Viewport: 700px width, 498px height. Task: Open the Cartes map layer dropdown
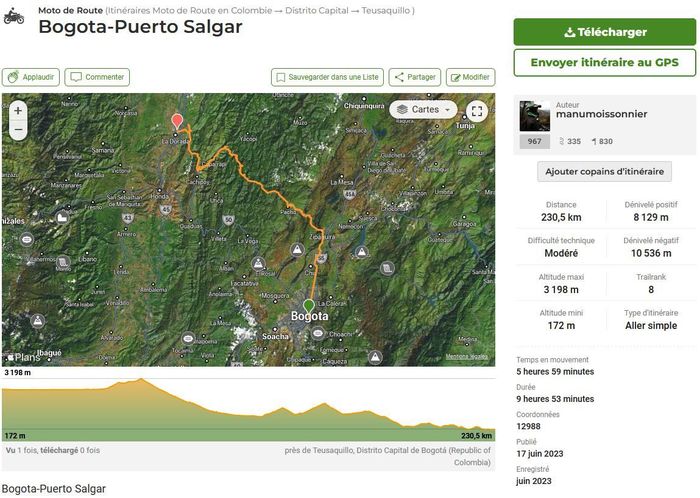423,109
